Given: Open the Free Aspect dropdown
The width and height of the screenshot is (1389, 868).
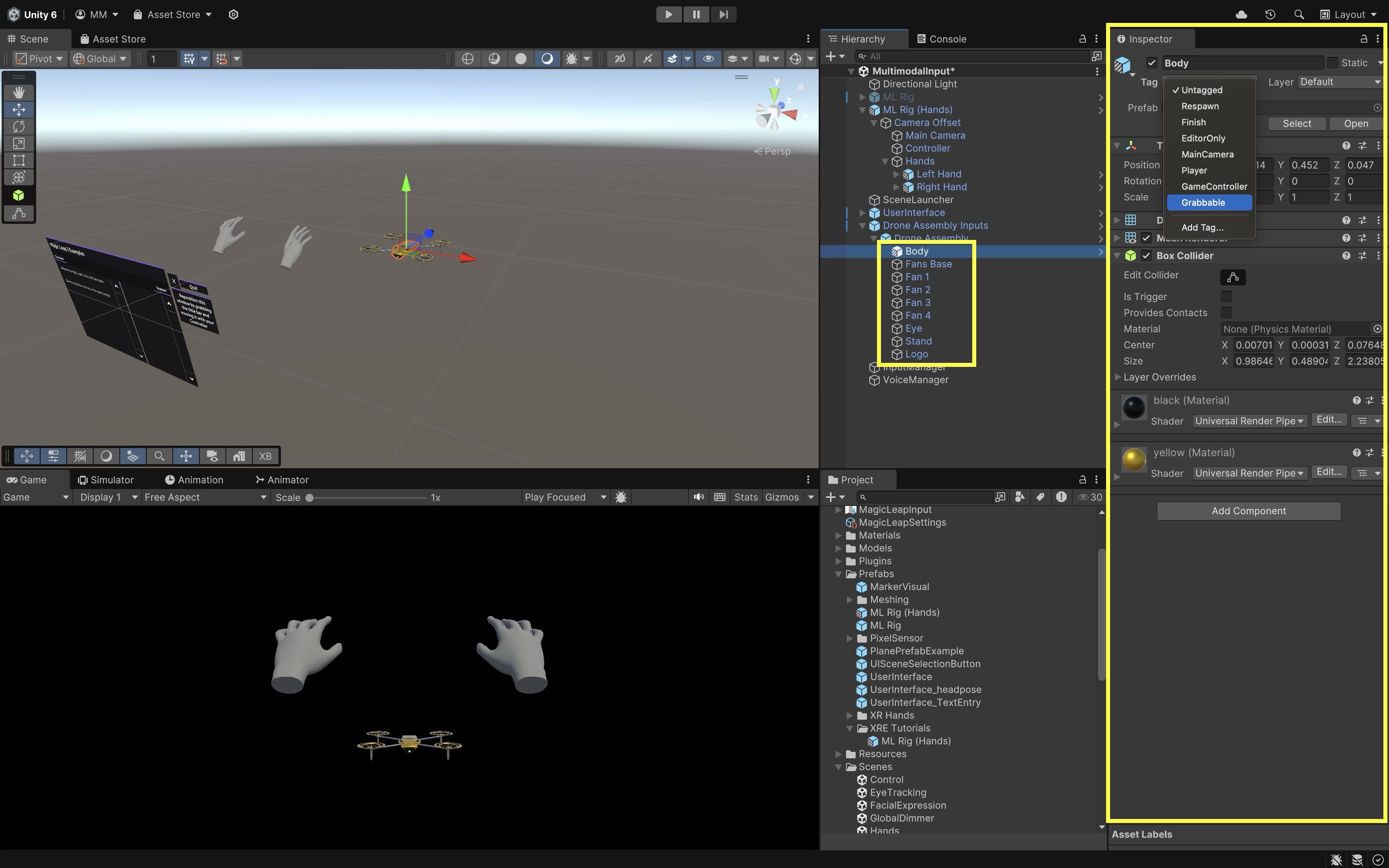Looking at the screenshot, I should tap(205, 497).
